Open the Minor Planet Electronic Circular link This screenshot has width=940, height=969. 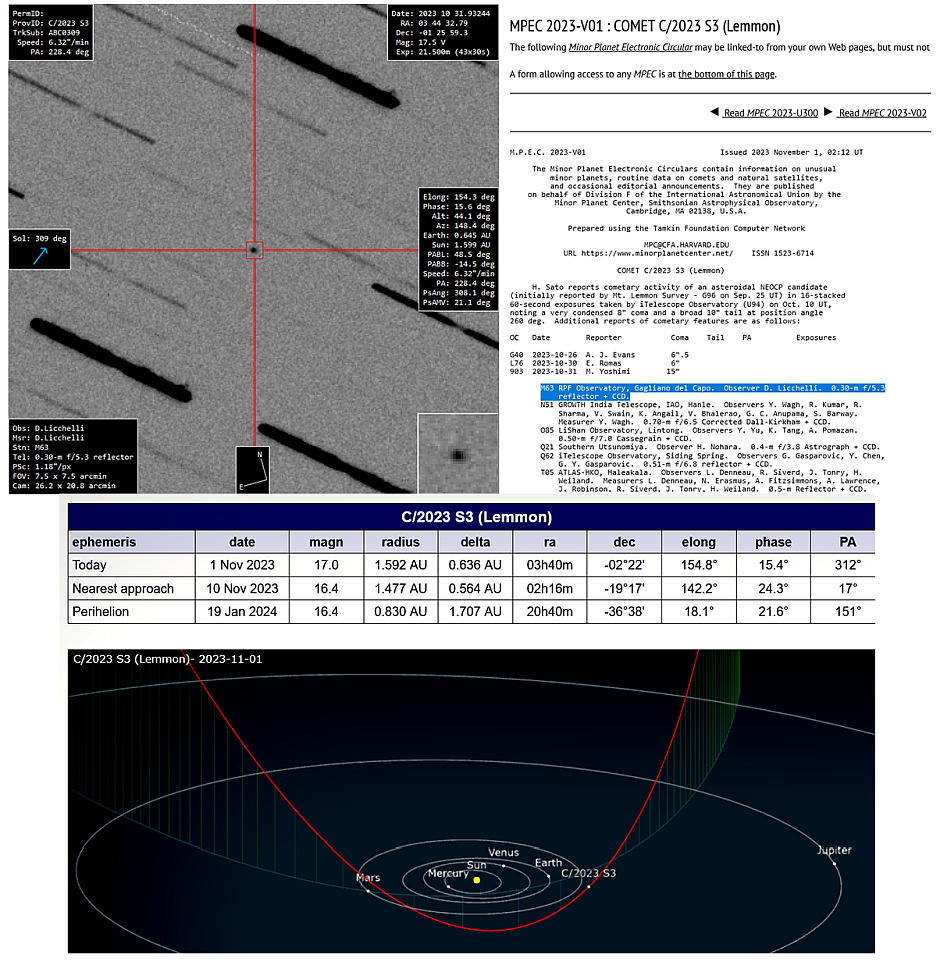coord(630,47)
